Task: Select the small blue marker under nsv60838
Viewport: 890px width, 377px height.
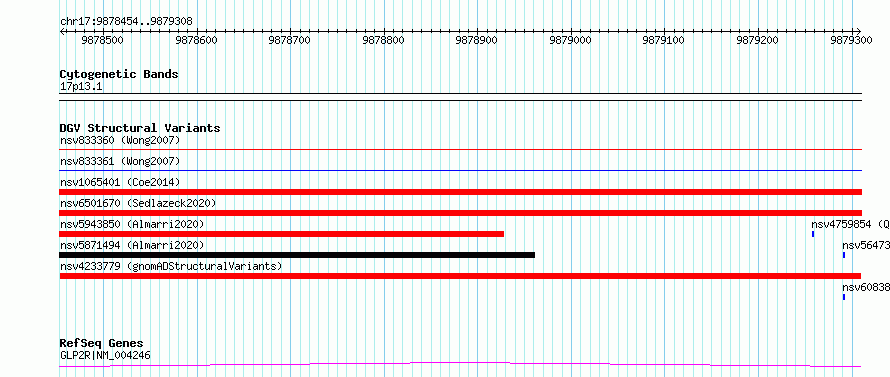Action: pyautogui.click(x=843, y=297)
